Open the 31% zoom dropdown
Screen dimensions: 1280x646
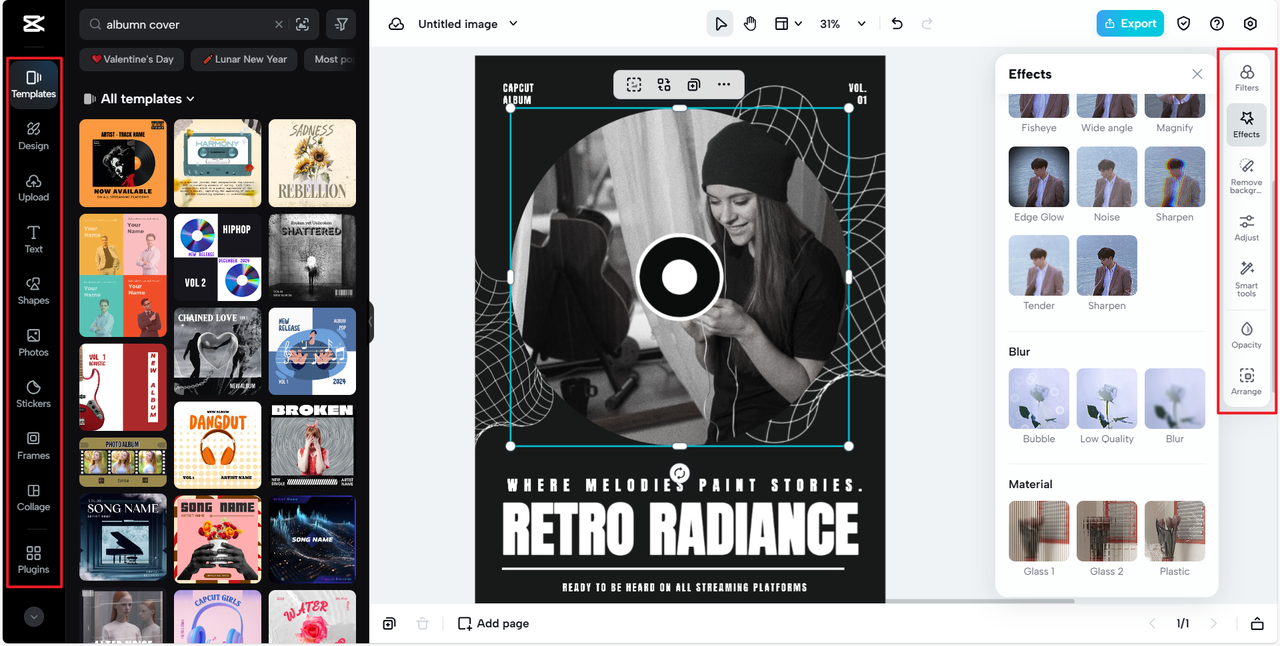(843, 24)
